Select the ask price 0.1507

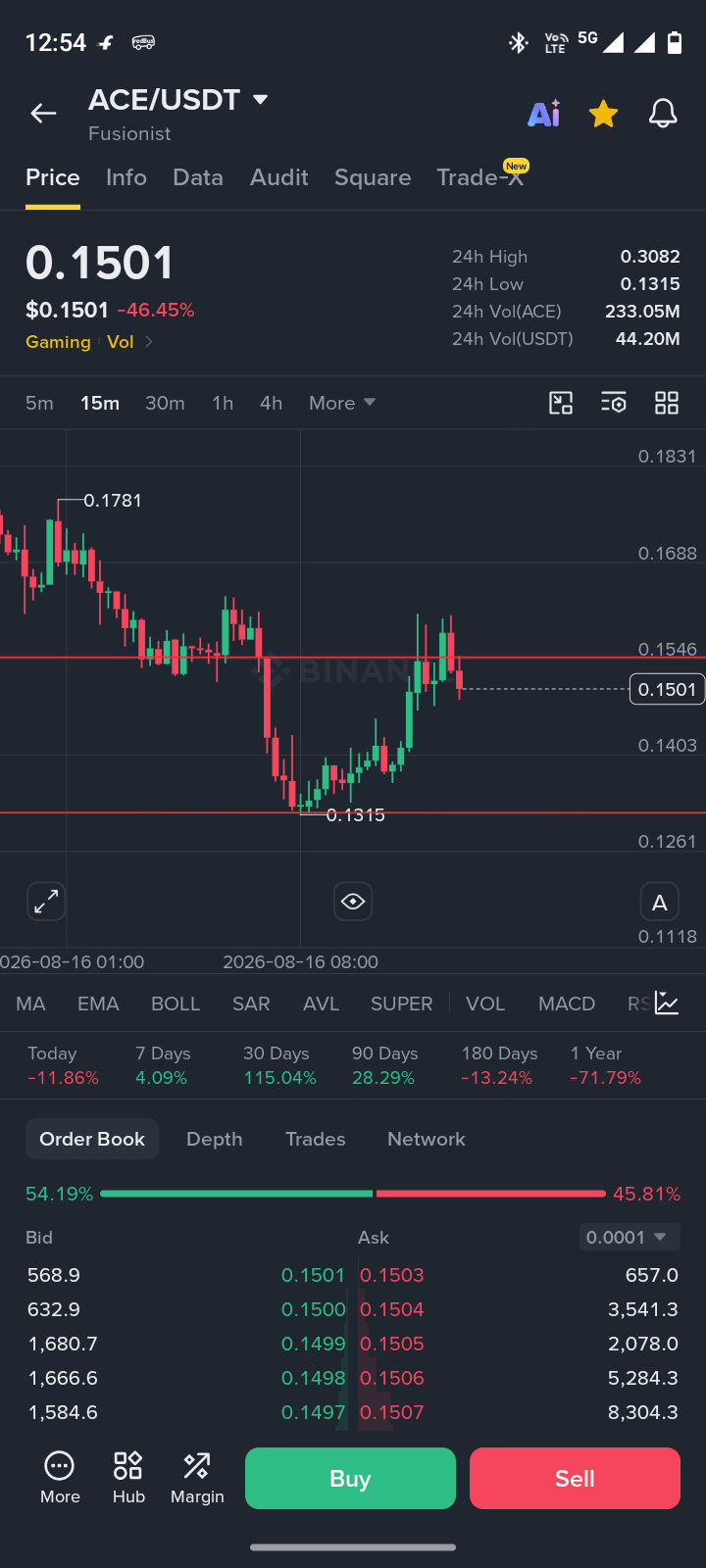(392, 1412)
